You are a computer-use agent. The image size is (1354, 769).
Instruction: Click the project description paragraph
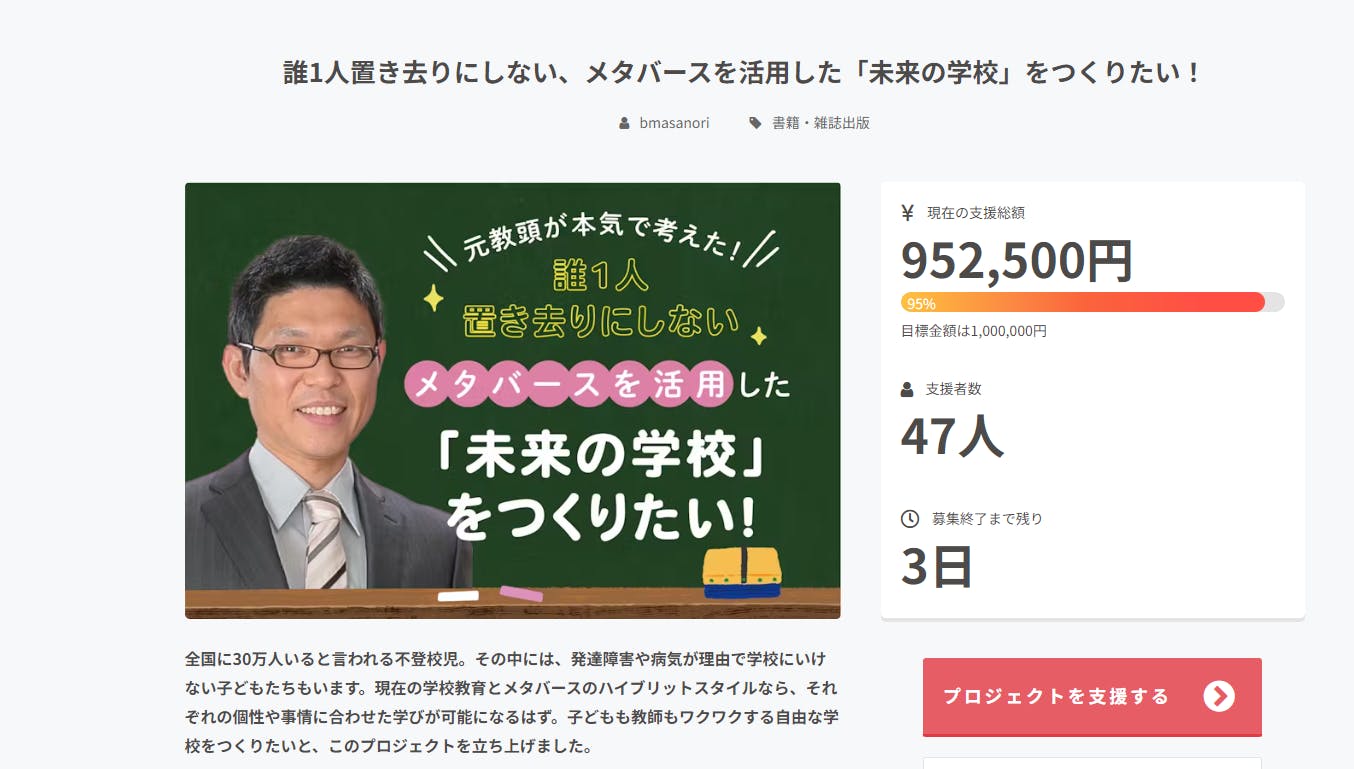click(x=512, y=703)
